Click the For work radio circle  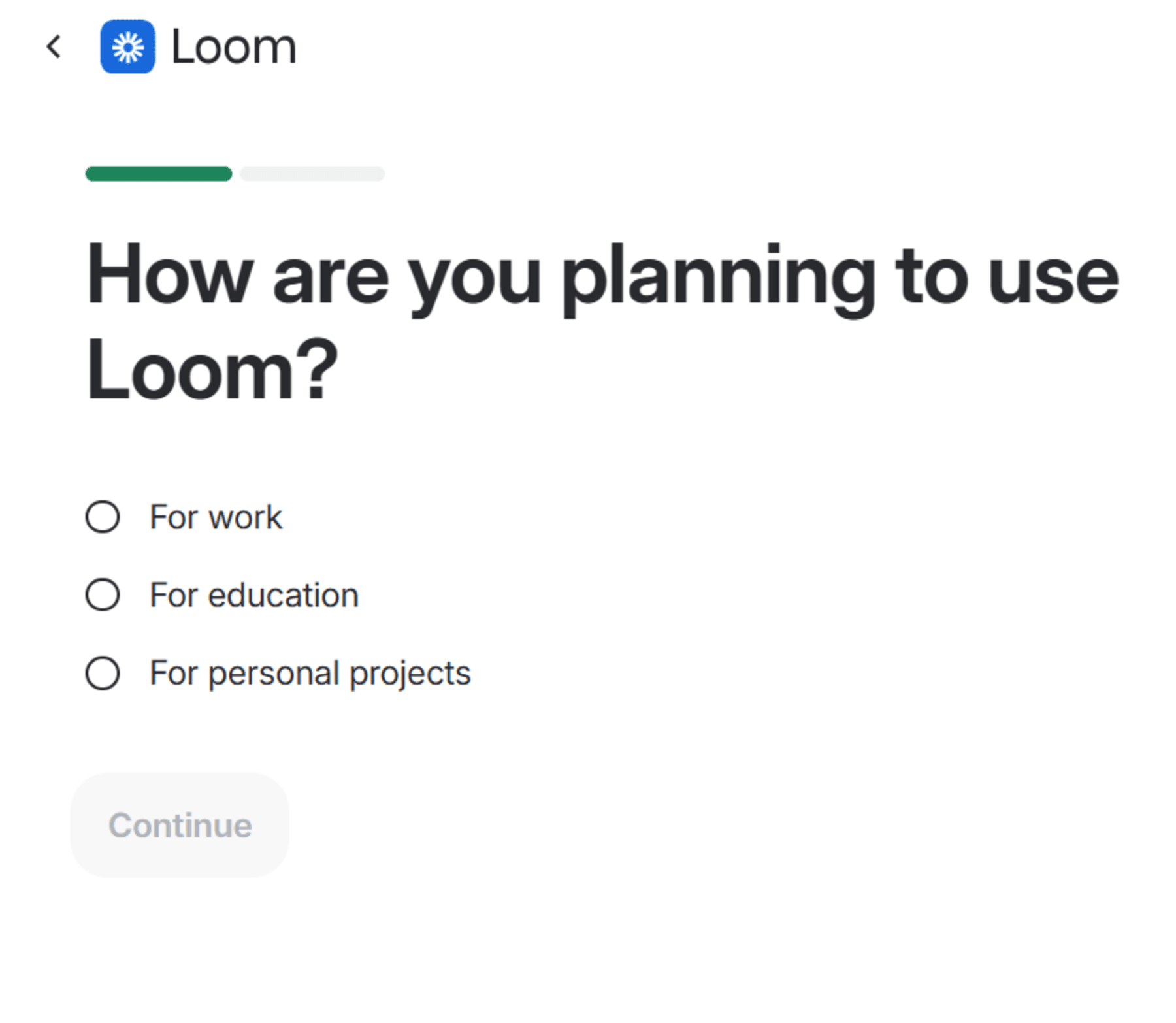pos(103,517)
